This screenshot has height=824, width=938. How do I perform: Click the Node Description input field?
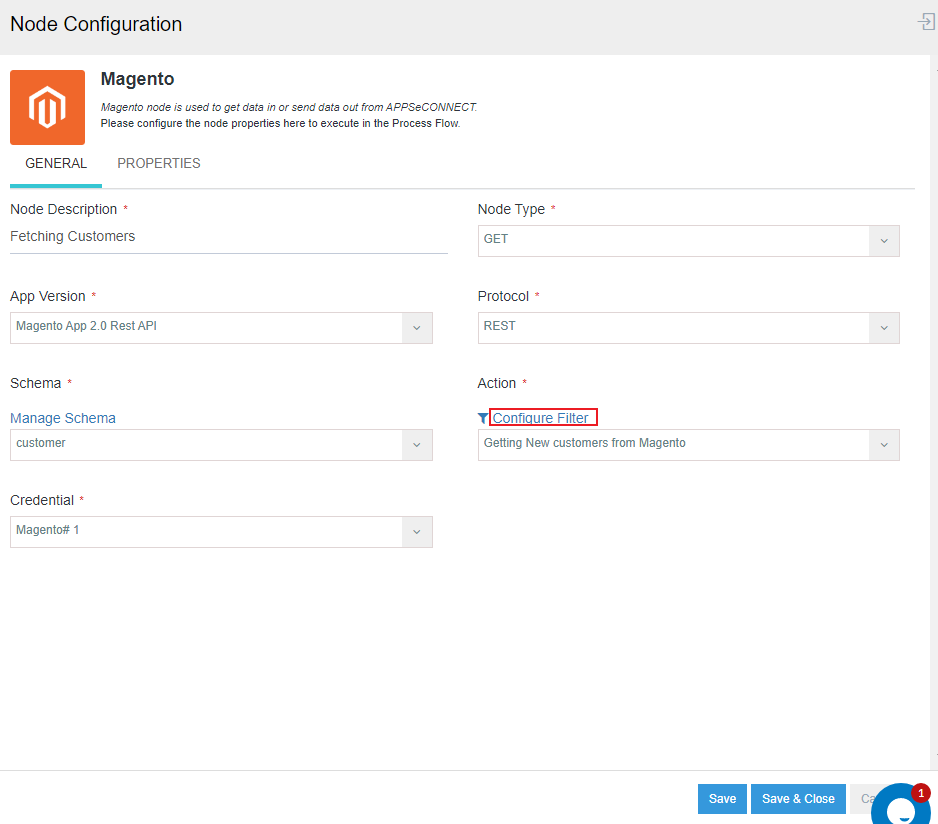tap(228, 237)
